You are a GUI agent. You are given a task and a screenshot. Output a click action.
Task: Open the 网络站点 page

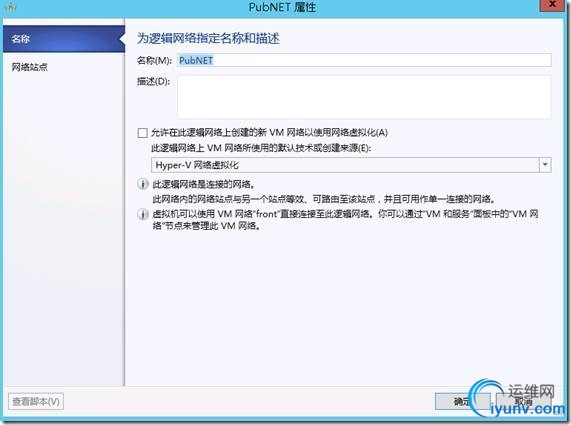30,67
